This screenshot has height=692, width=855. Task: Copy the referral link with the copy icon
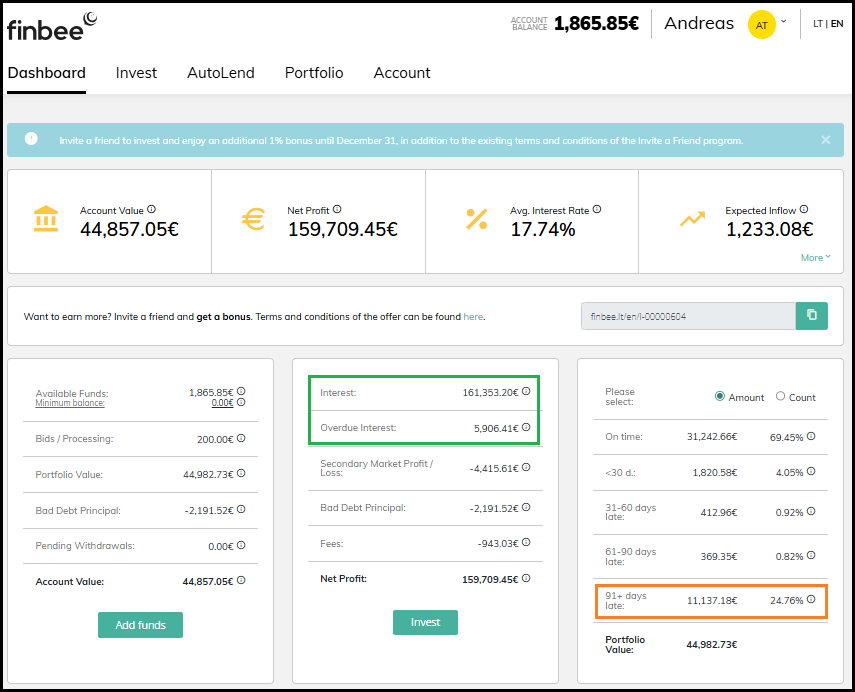point(811,316)
